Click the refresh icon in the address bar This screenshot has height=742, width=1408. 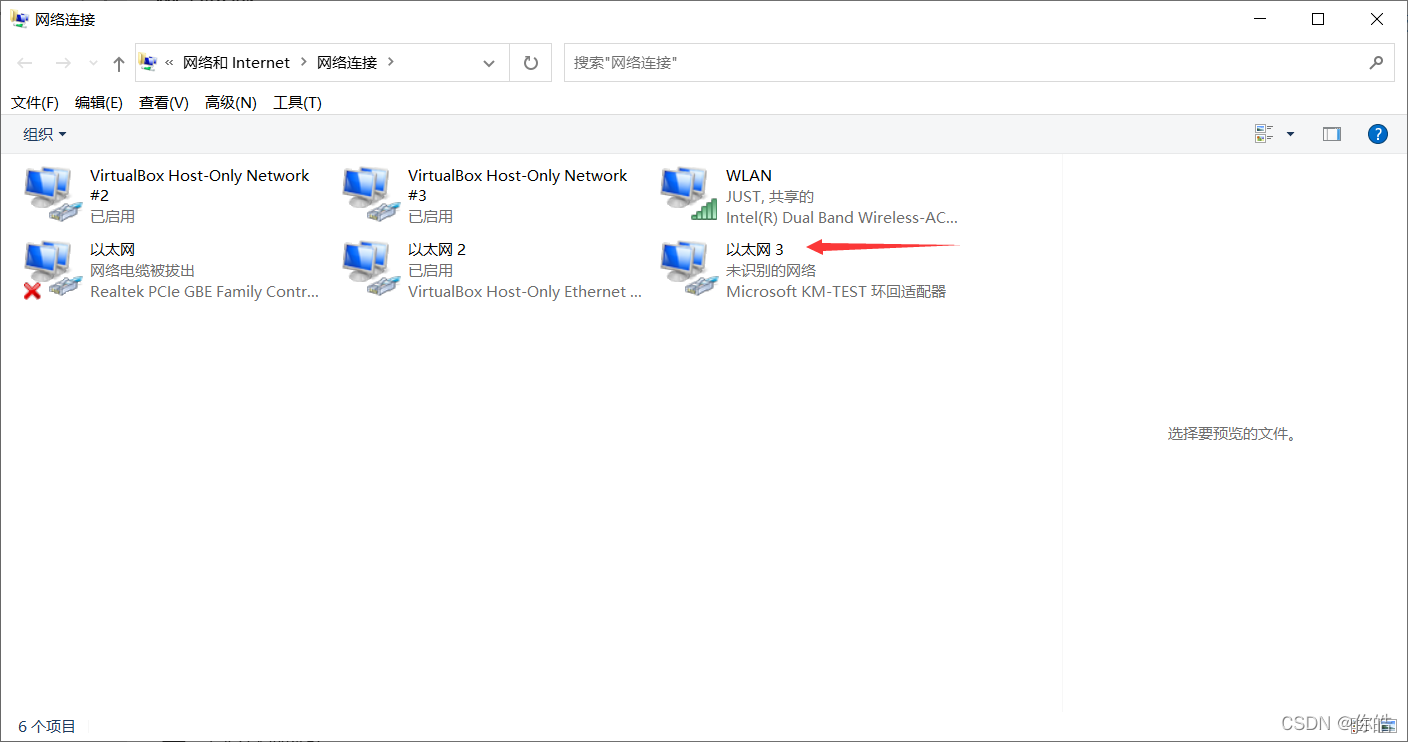click(x=530, y=62)
